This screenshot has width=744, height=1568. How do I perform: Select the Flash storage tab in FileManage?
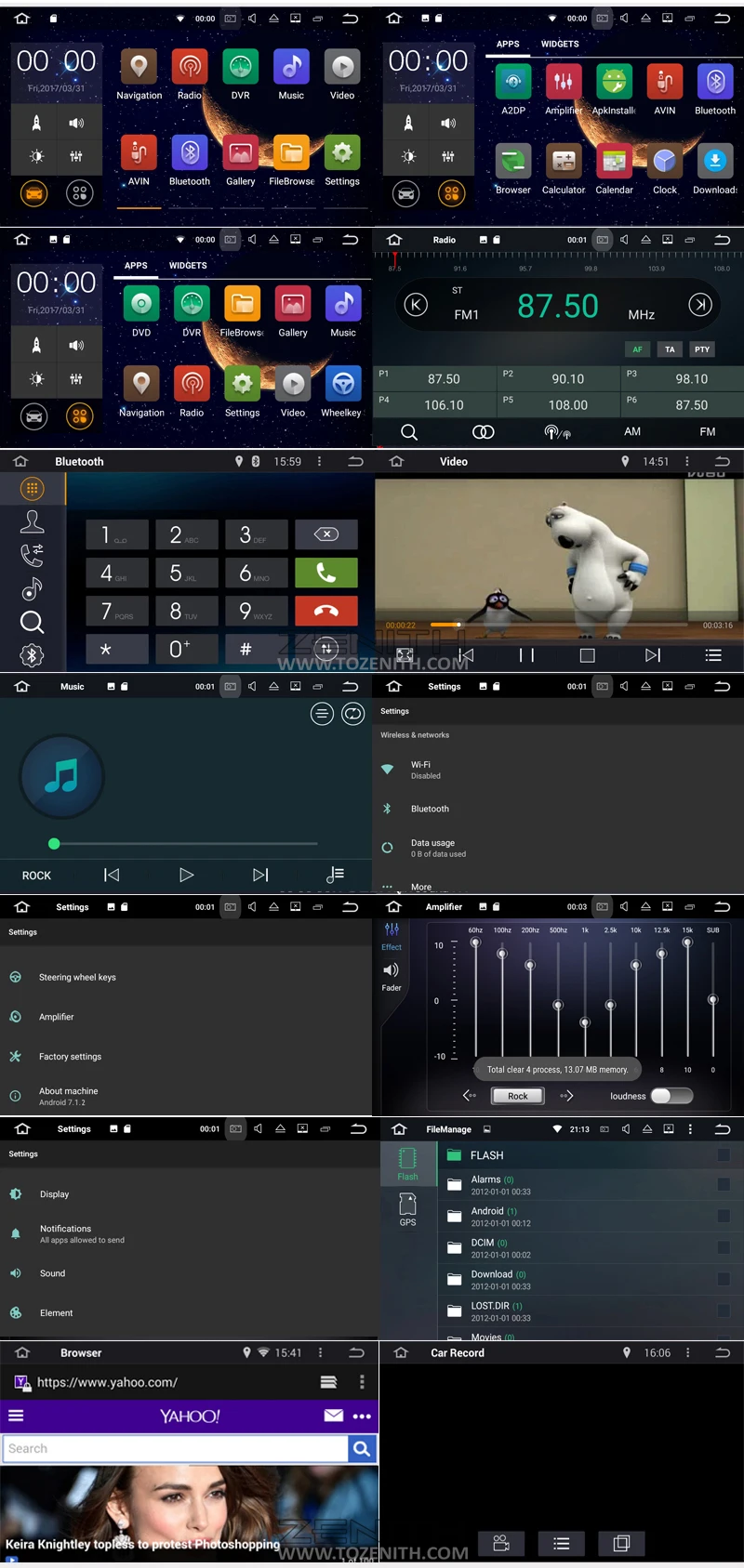pyautogui.click(x=407, y=1165)
